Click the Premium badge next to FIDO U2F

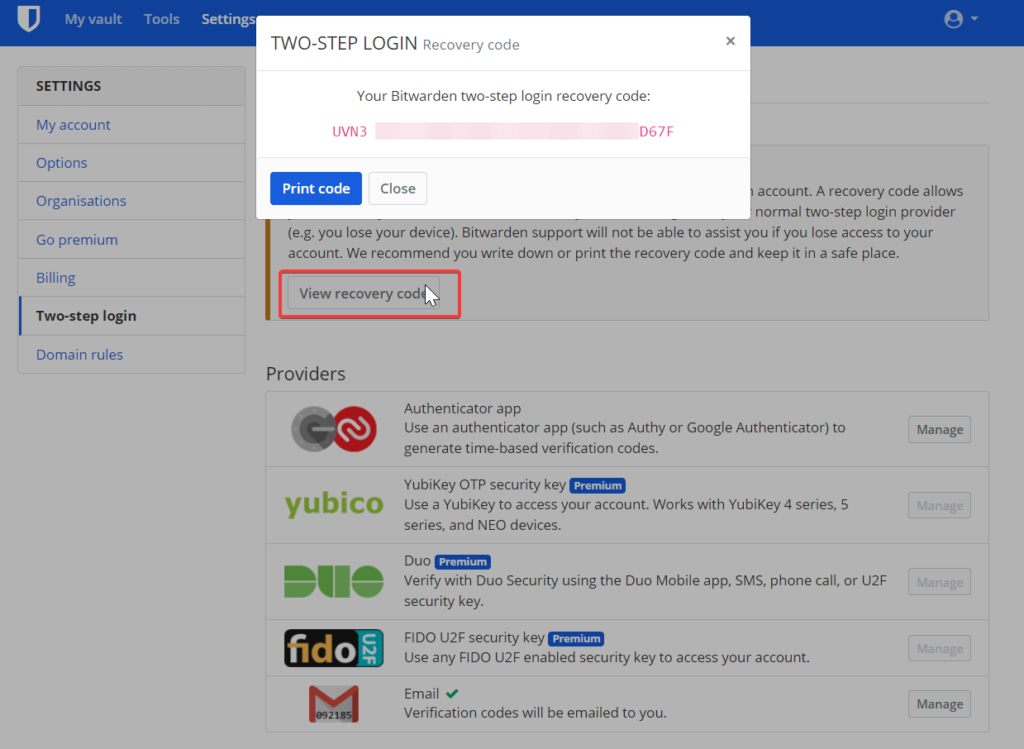point(576,639)
